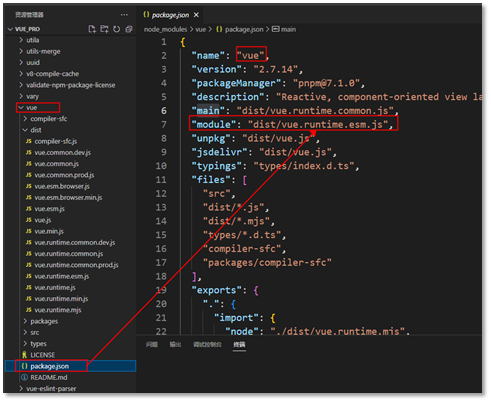This screenshot has height=402, width=491.
Task: Open vue.esm.js file
Action: (49, 209)
